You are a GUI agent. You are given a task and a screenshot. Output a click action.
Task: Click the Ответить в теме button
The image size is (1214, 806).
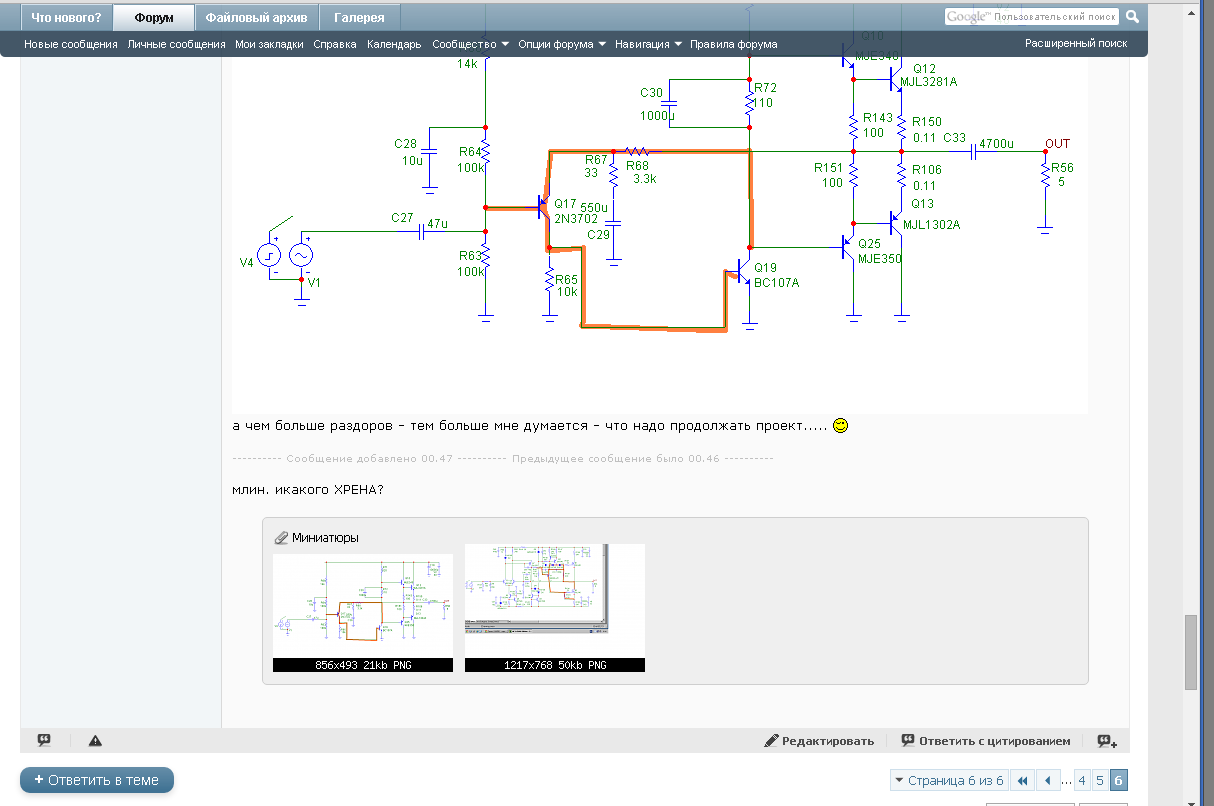click(97, 780)
